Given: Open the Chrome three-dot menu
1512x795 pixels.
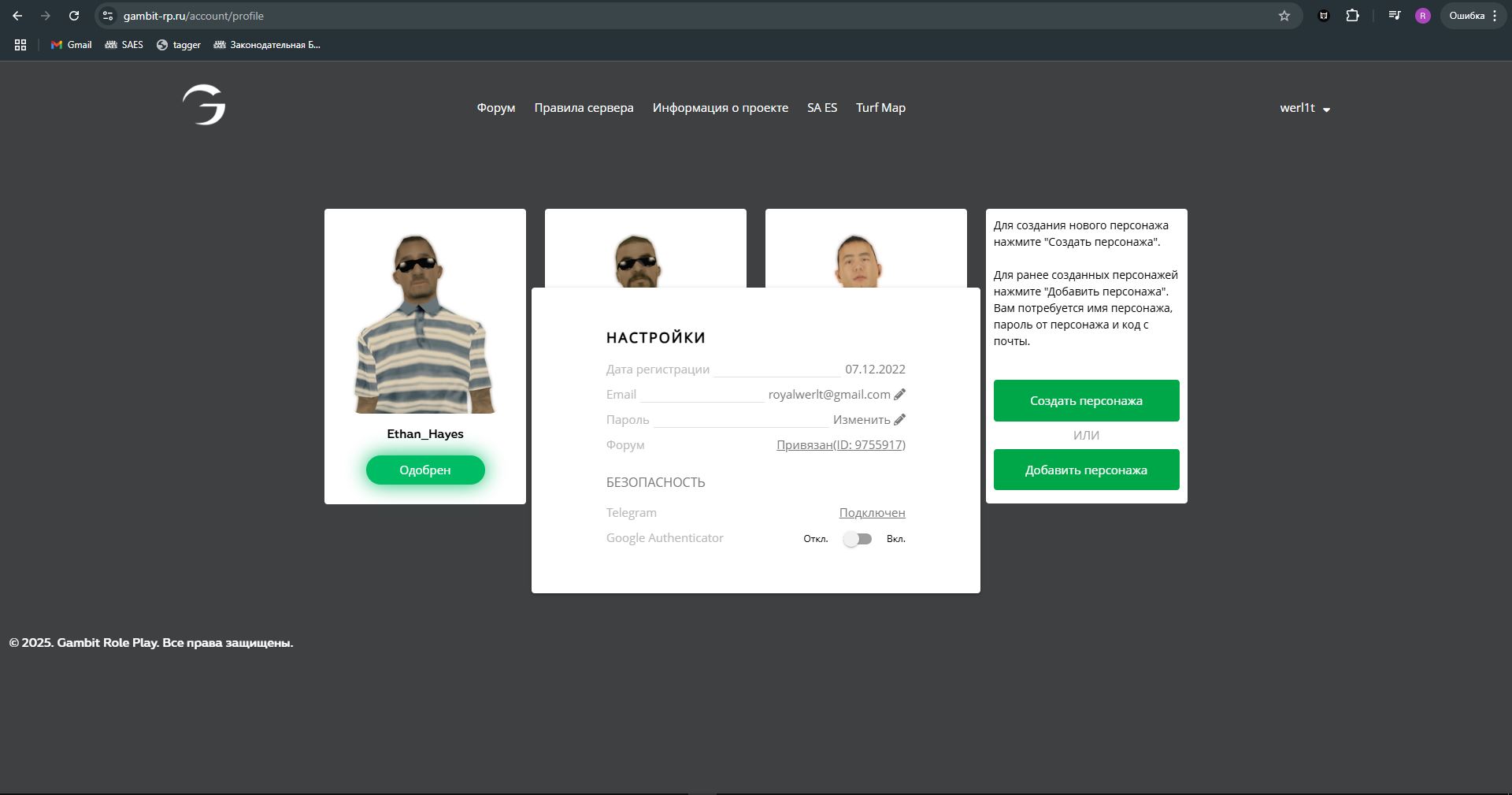Looking at the screenshot, I should (x=1495, y=16).
